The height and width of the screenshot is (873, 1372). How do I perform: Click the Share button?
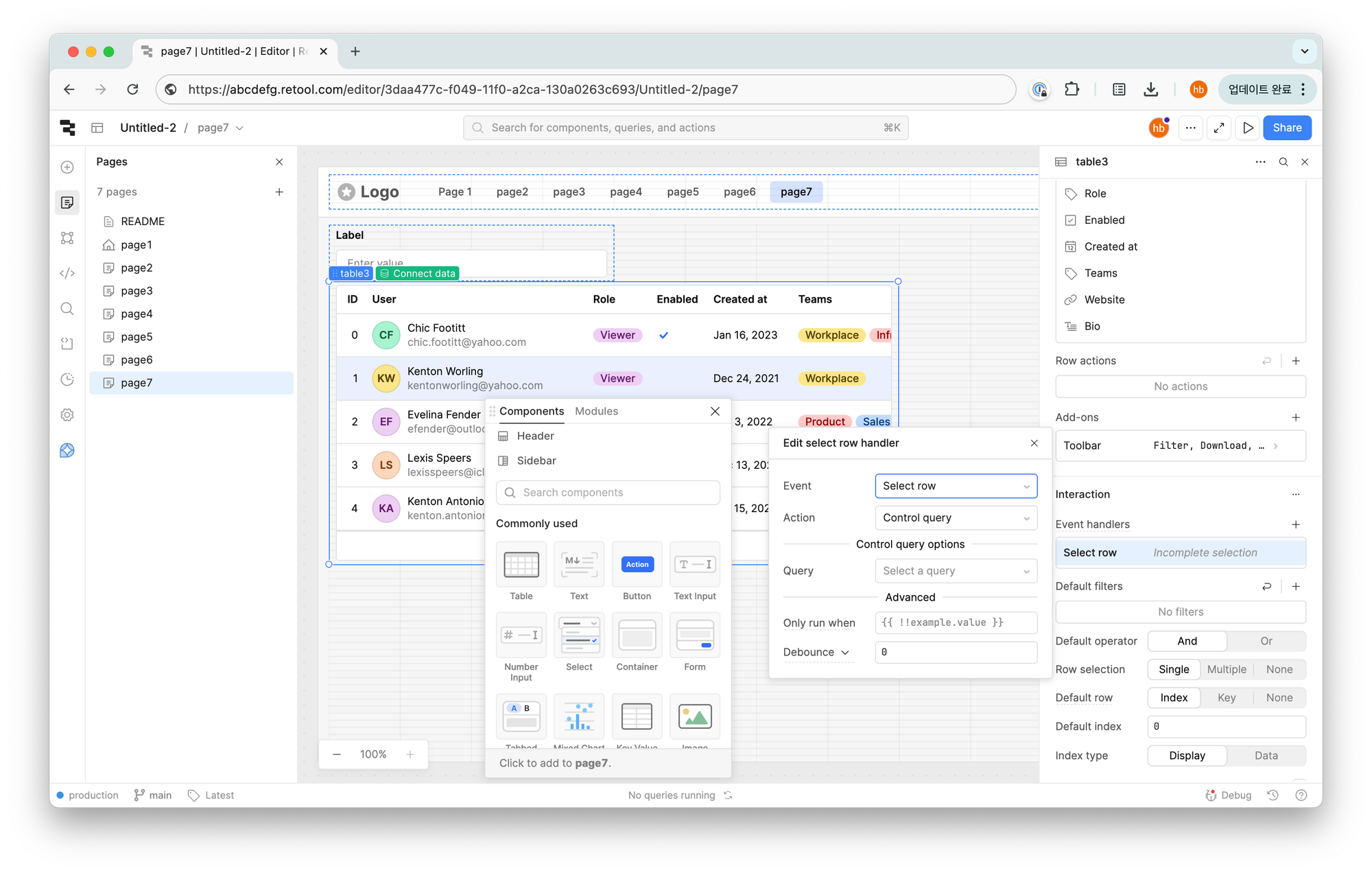point(1287,128)
